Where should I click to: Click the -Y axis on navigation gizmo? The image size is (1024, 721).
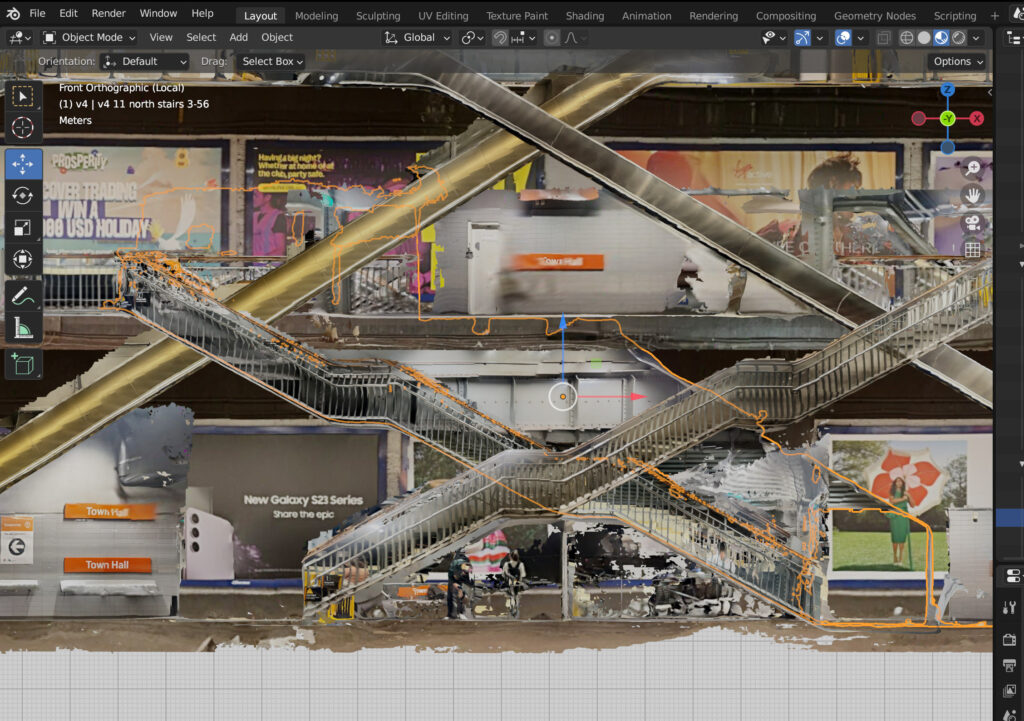[x=948, y=118]
